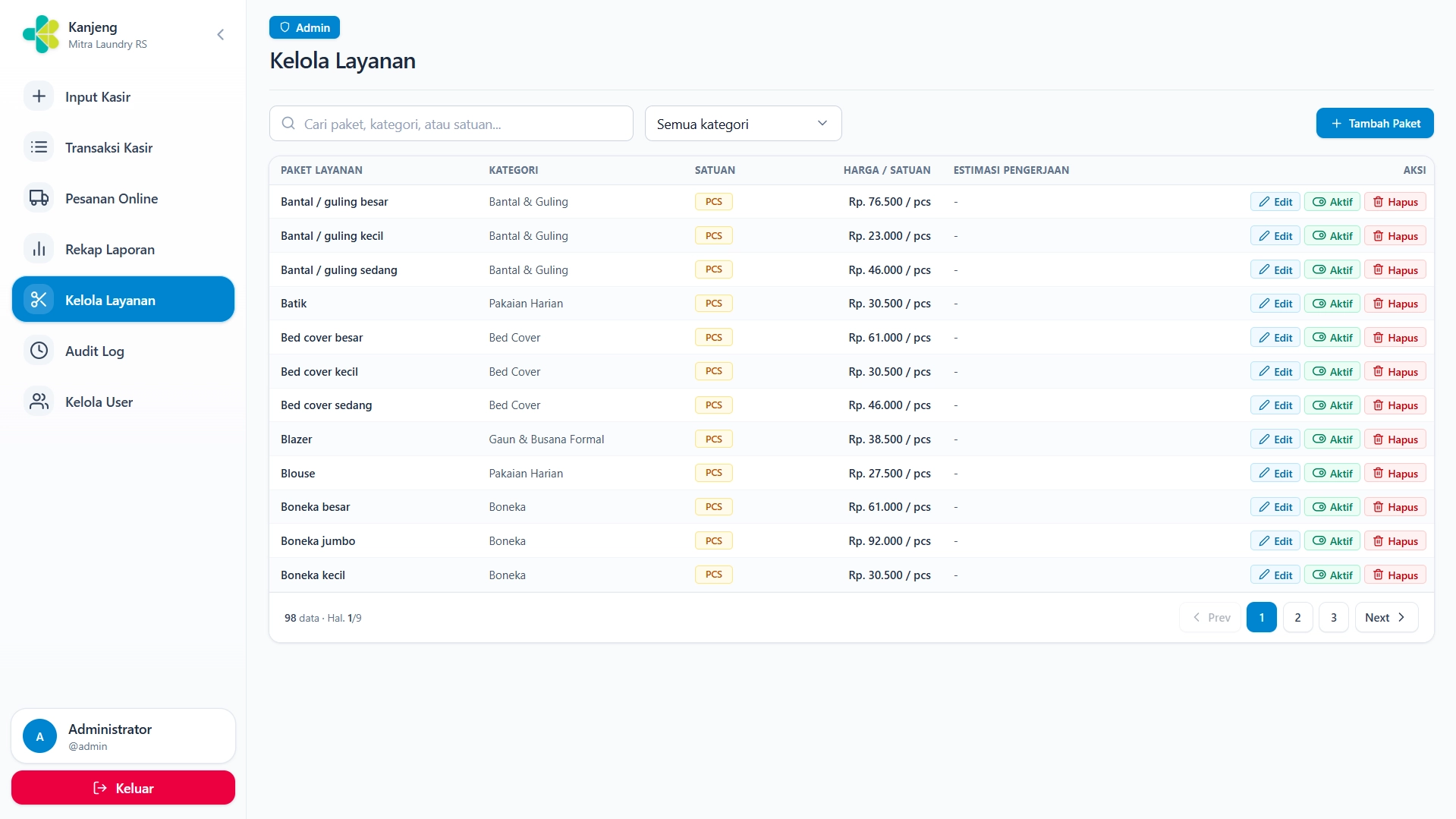Click the search paket input field
Image resolution: width=1456 pixels, height=819 pixels.
point(451,124)
